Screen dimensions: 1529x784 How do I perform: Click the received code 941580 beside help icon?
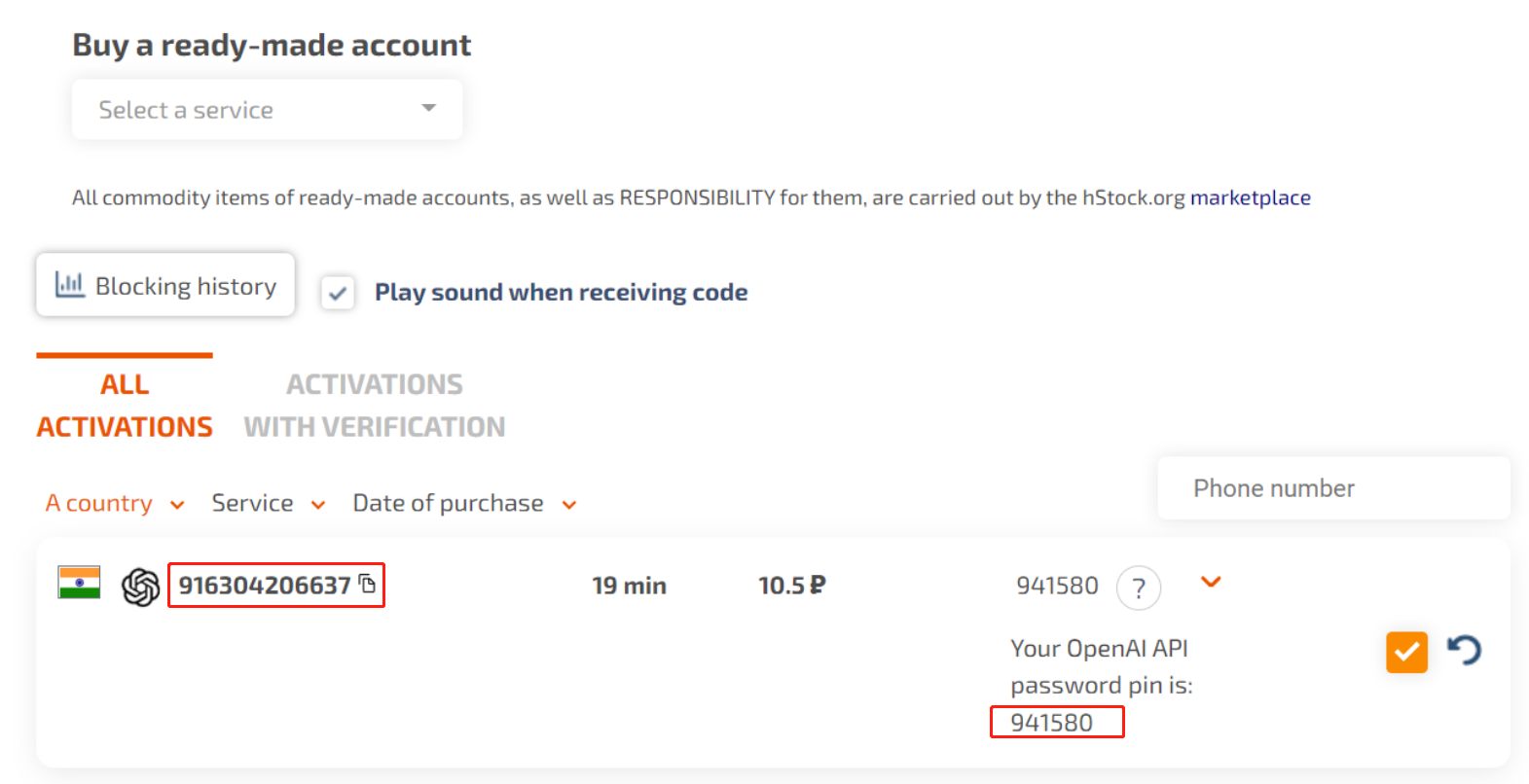click(1057, 586)
